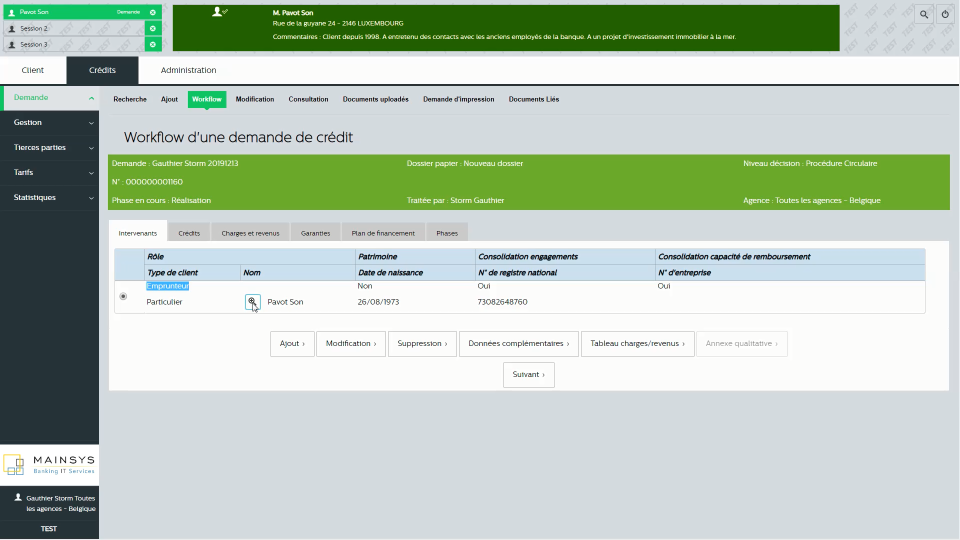The width and height of the screenshot is (960, 540).
Task: Switch to the Garanties tab
Action: pyautogui.click(x=315, y=233)
